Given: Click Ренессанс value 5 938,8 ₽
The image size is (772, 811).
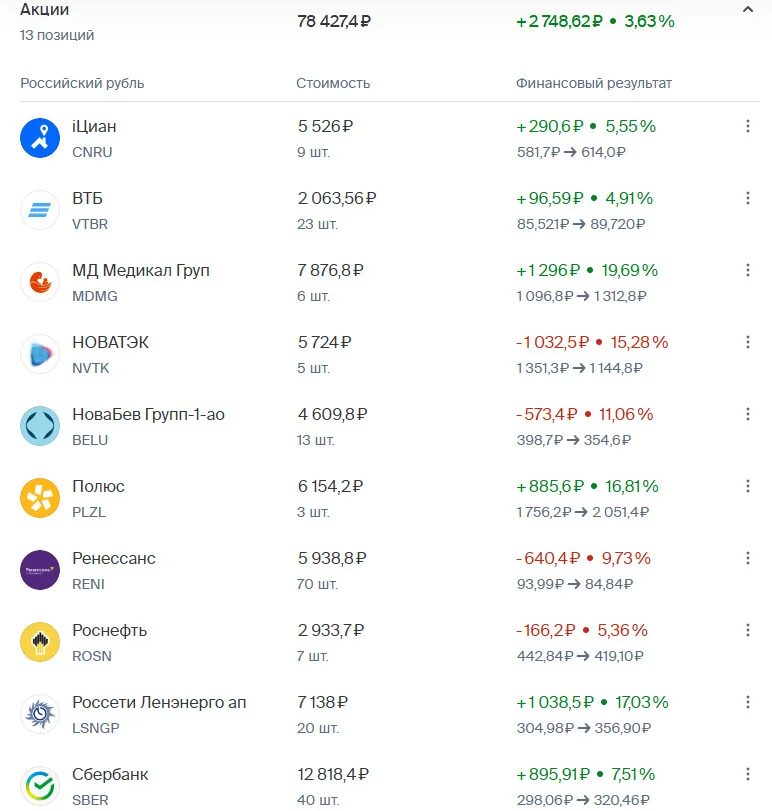Looking at the screenshot, I should pyautogui.click(x=331, y=558).
